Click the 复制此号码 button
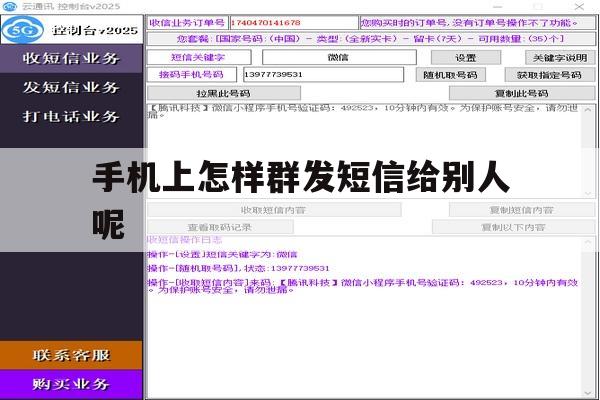Screen dimensions: 600x400 (522, 93)
